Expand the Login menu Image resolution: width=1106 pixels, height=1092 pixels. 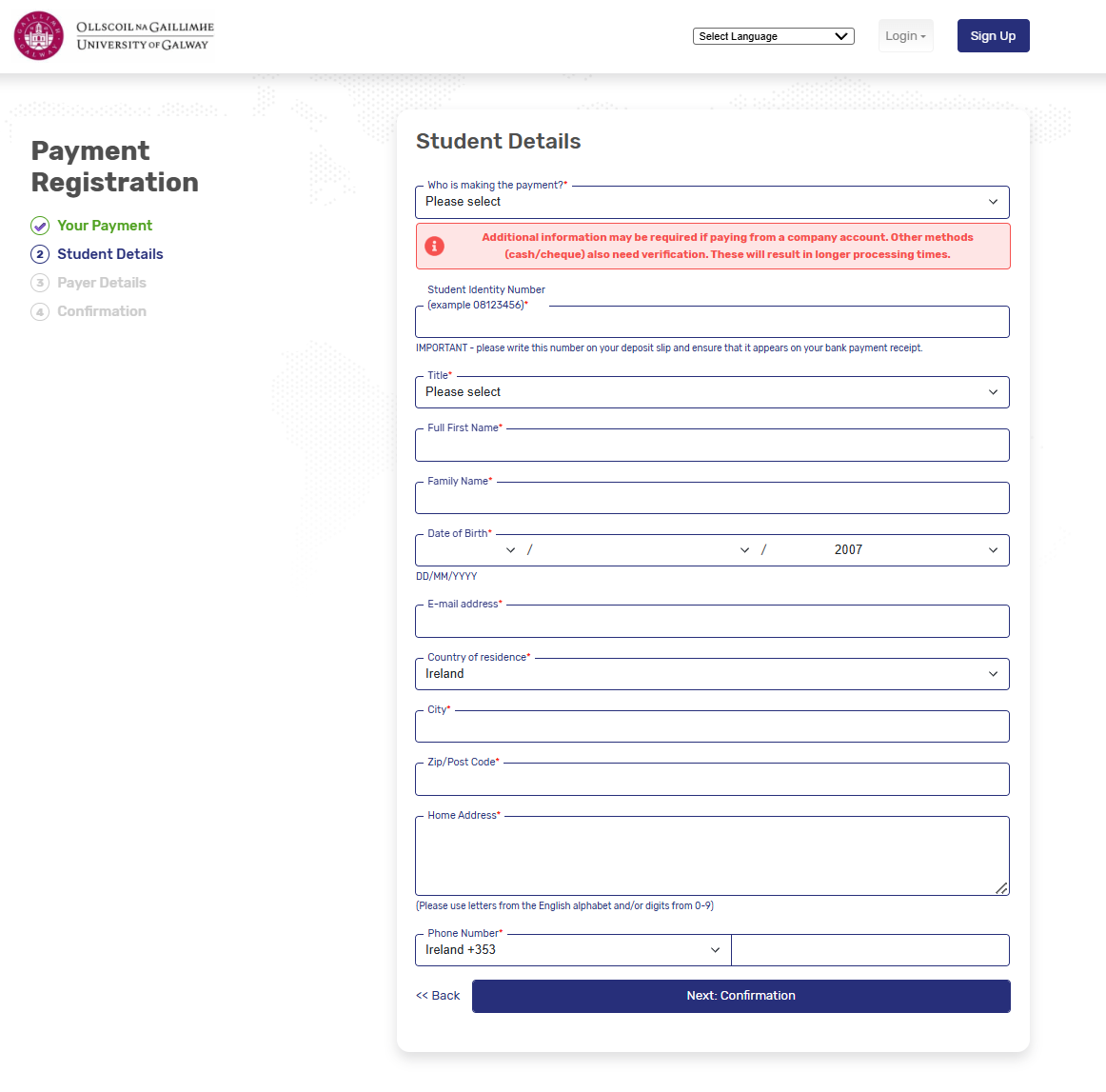906,36
